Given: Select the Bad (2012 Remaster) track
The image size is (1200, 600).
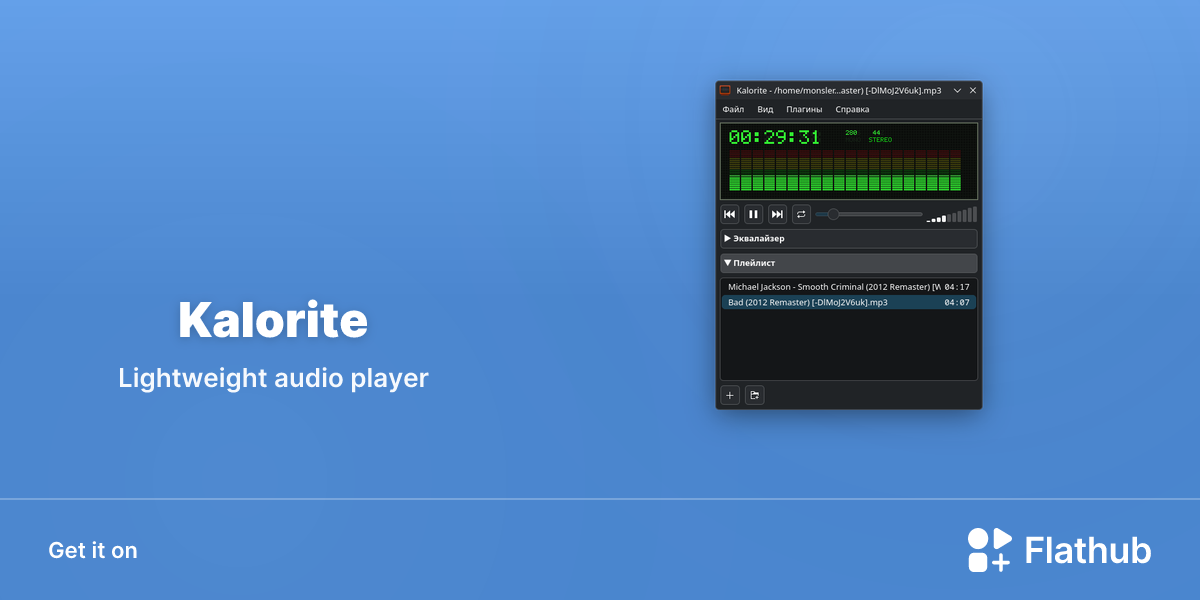Looking at the screenshot, I should click(849, 302).
